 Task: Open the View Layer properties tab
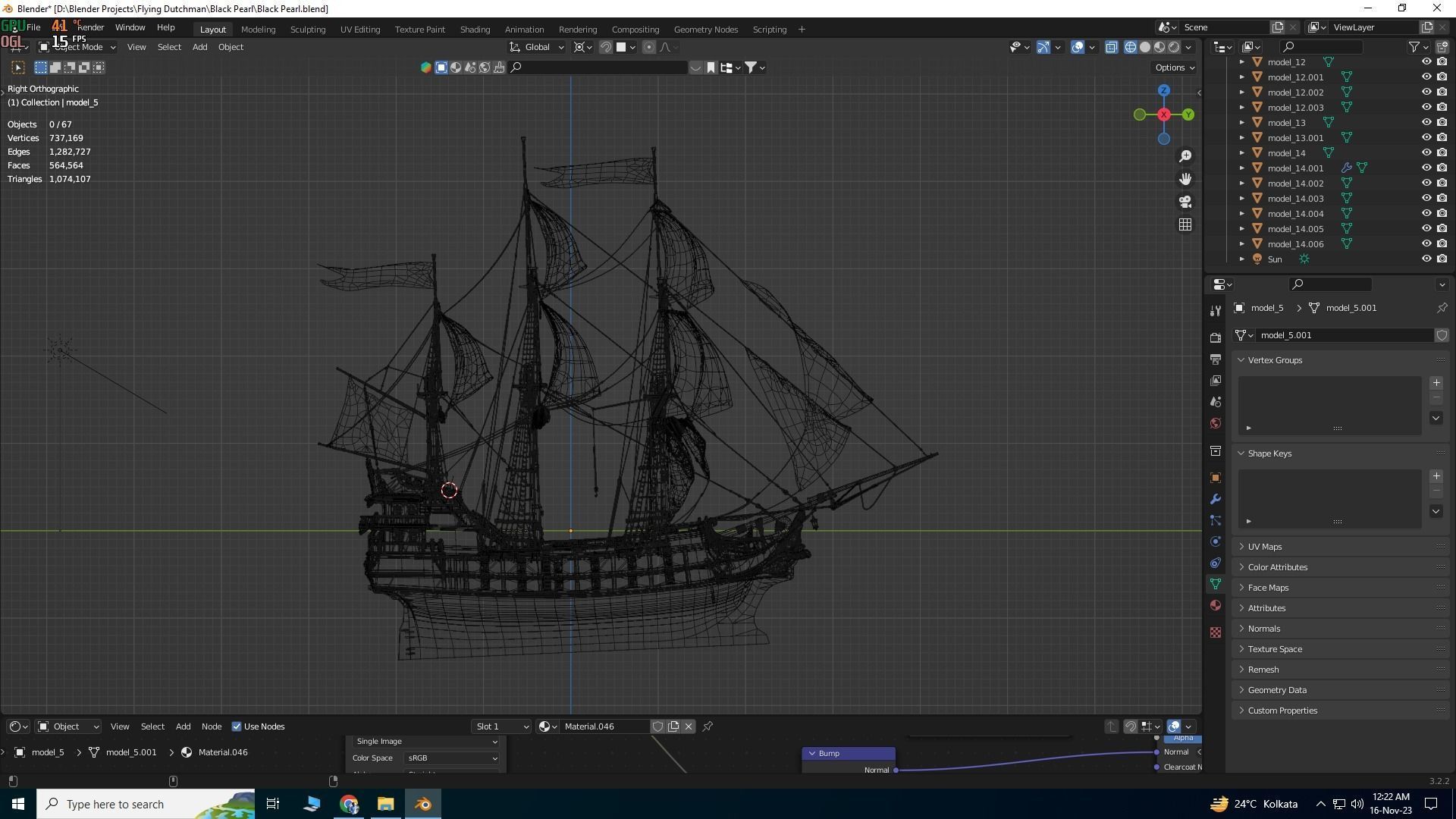click(1216, 380)
